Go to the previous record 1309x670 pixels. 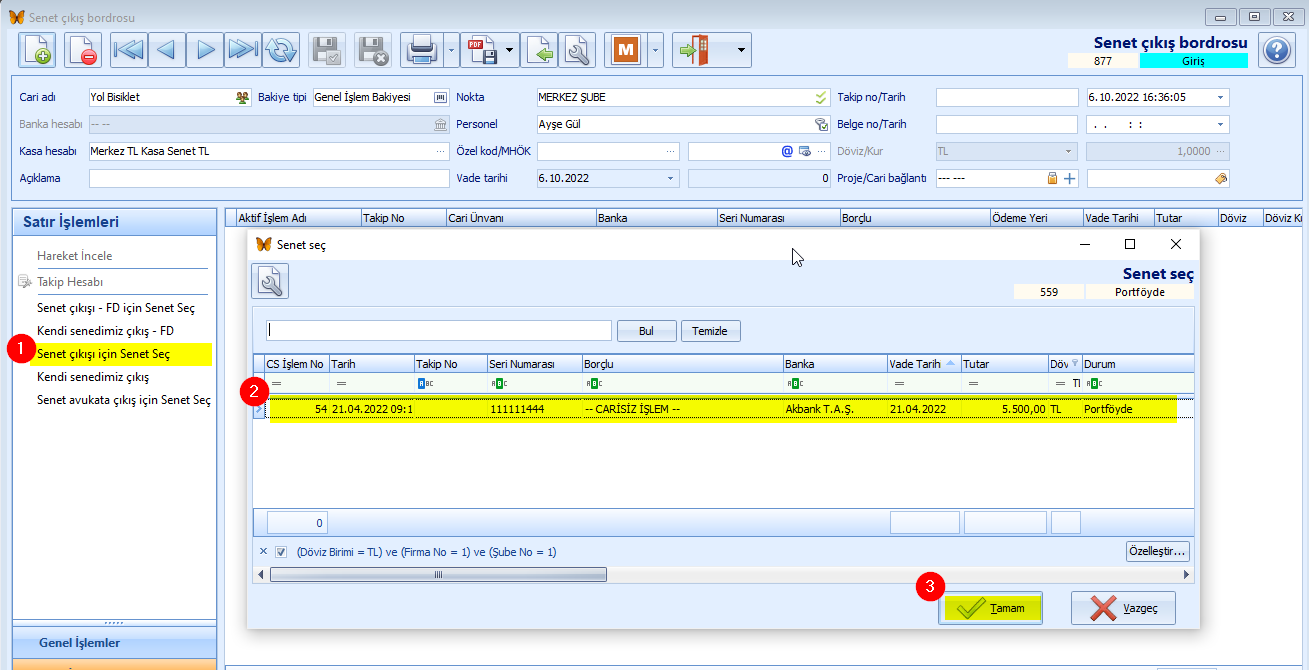click(x=166, y=49)
